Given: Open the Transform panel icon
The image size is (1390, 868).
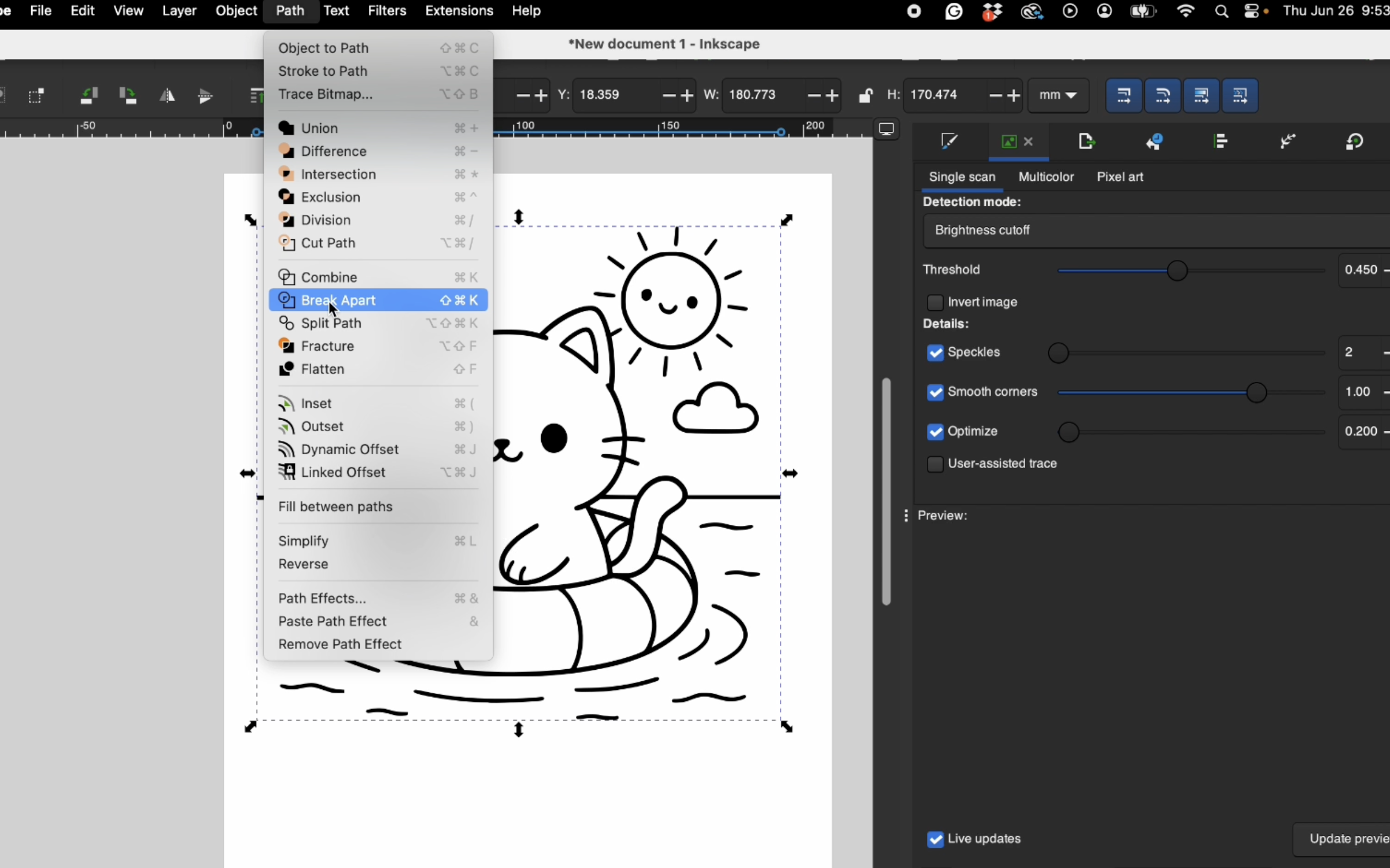Looking at the screenshot, I should [1354, 142].
